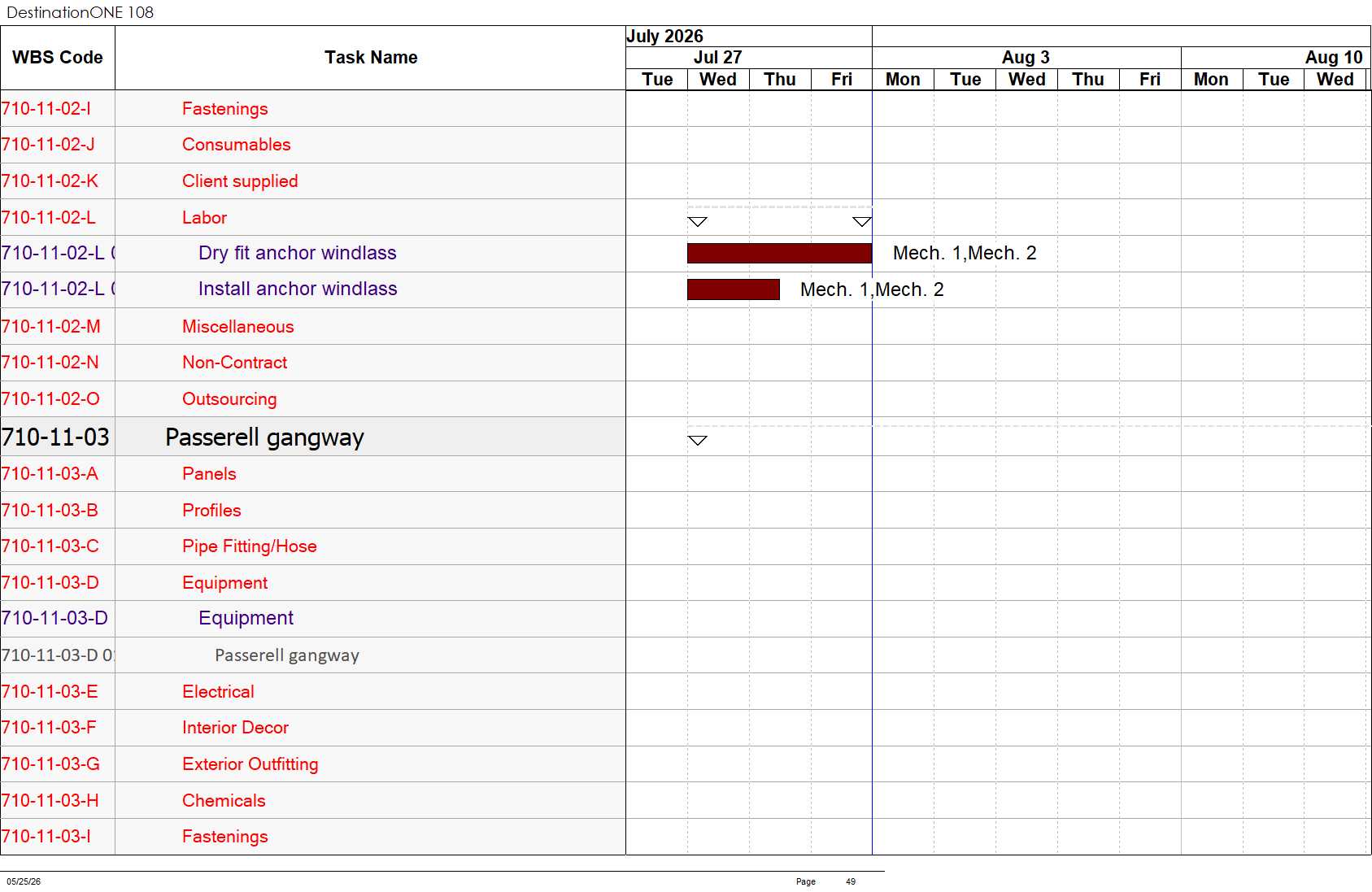Select the Consumables task under 710-11-02-J
The width and height of the screenshot is (1372, 892).
coord(236,145)
